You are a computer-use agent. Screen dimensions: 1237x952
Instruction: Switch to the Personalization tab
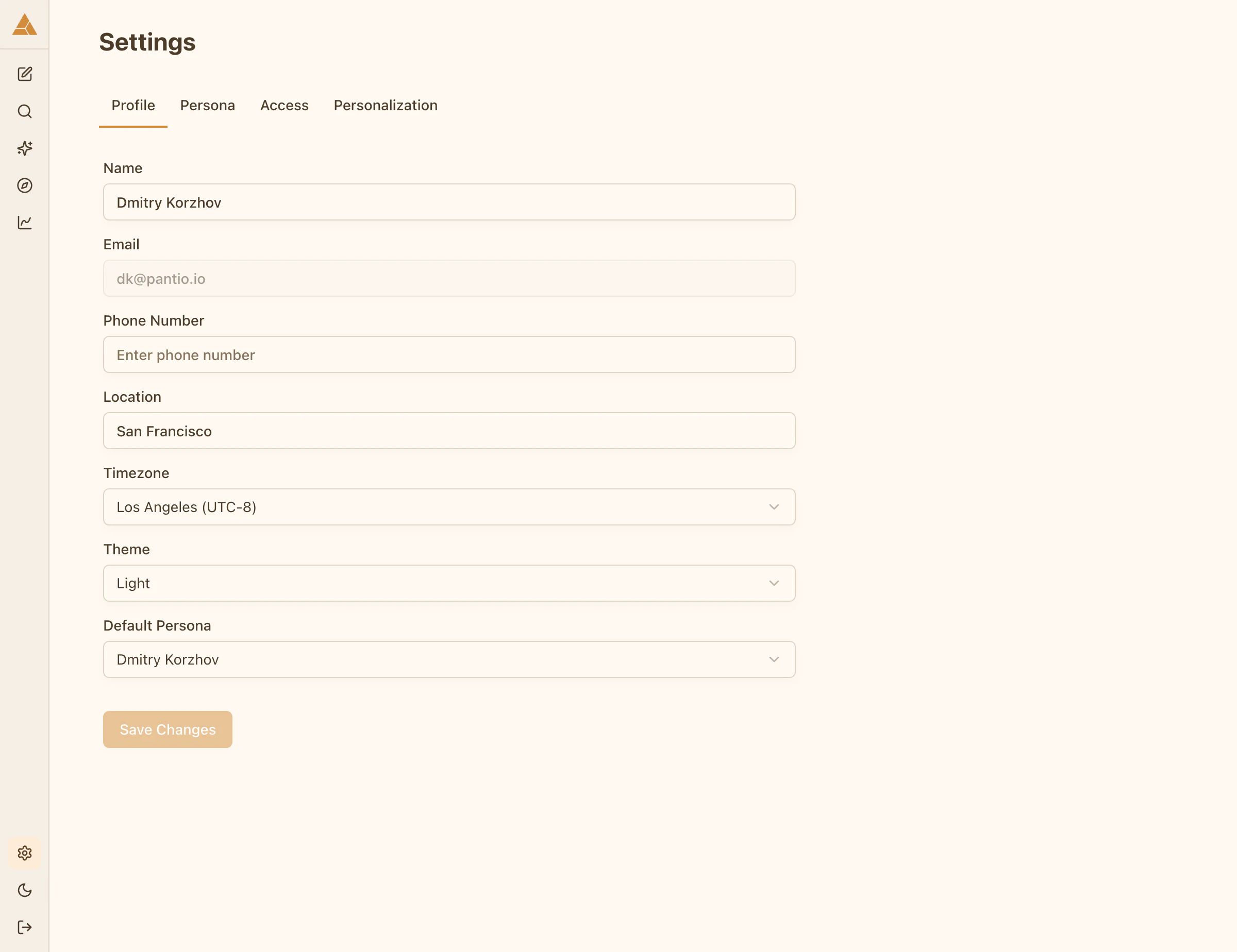(x=386, y=105)
